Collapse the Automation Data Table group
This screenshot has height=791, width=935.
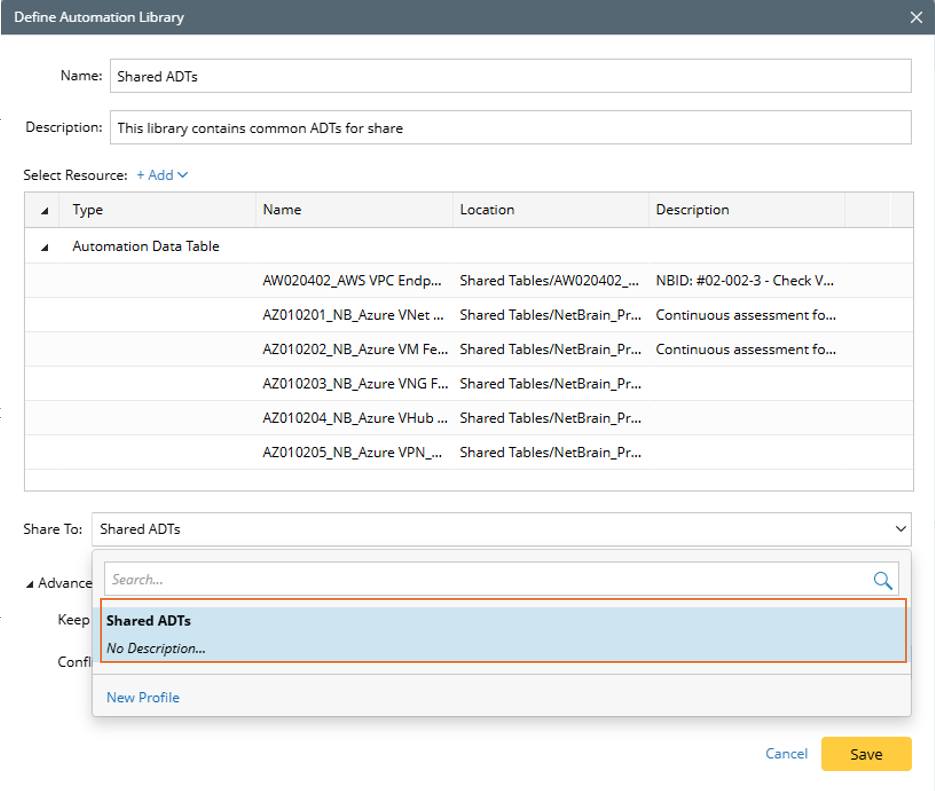(44, 247)
